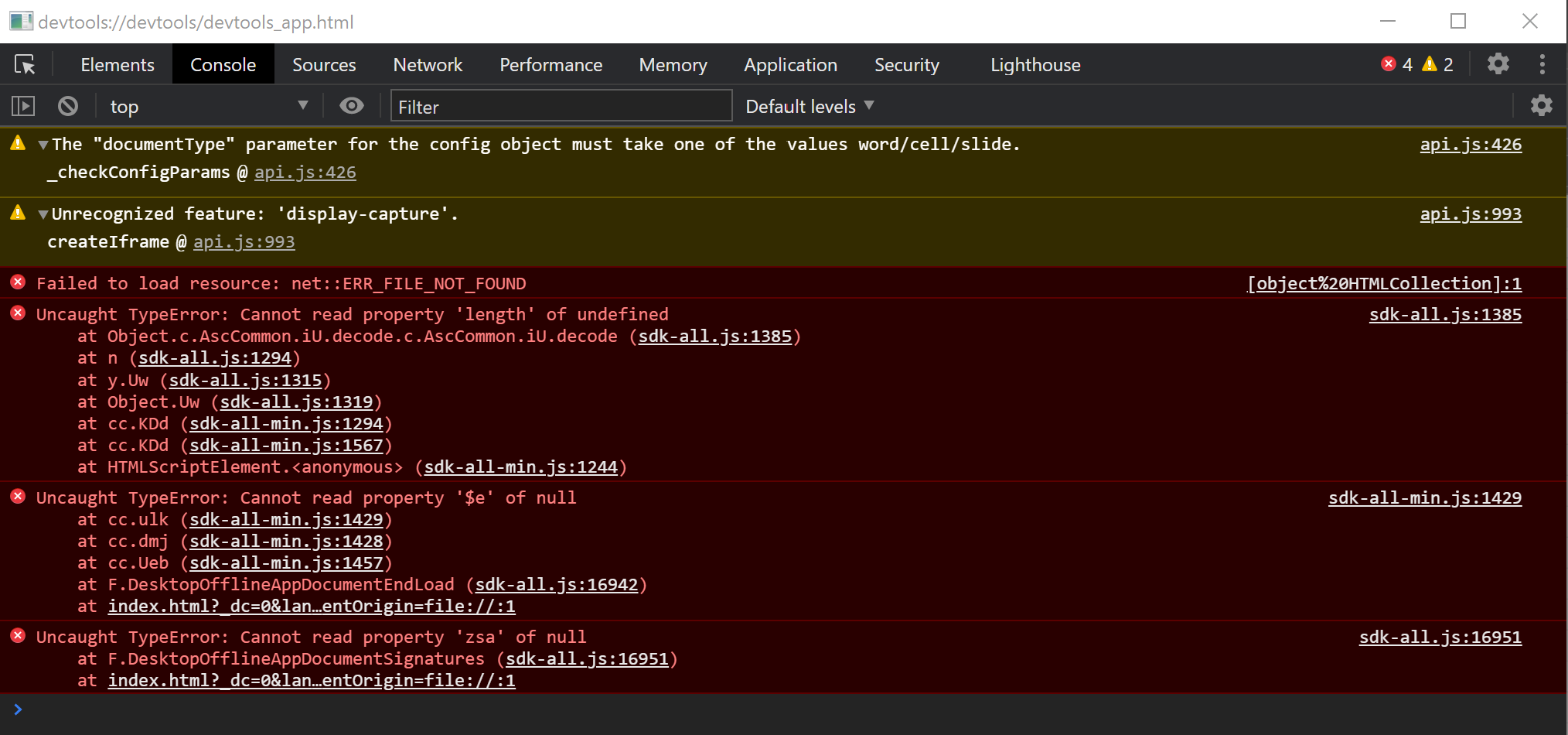Open the top JavaScript context dropdown

click(x=209, y=106)
